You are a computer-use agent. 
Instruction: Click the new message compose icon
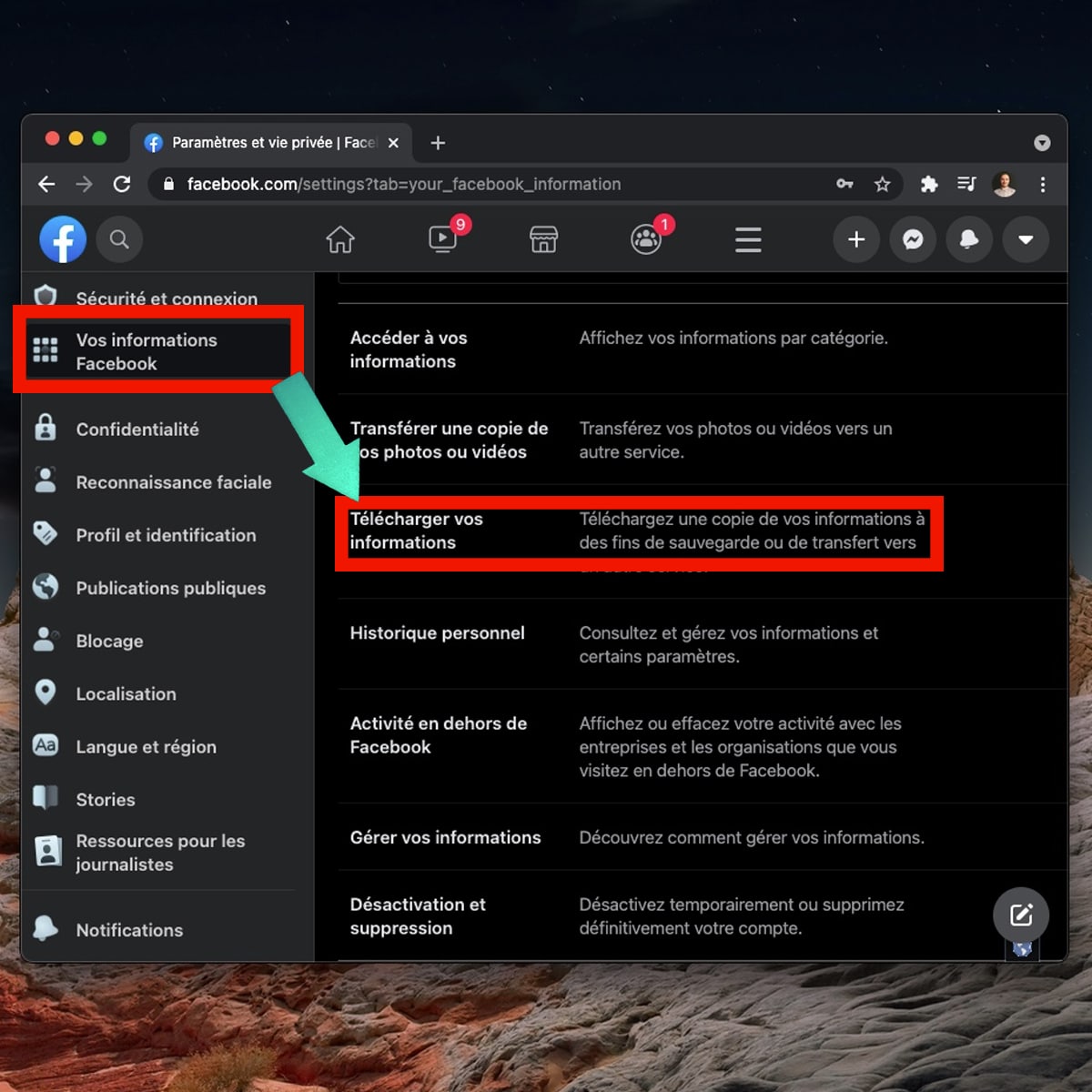click(x=1021, y=915)
